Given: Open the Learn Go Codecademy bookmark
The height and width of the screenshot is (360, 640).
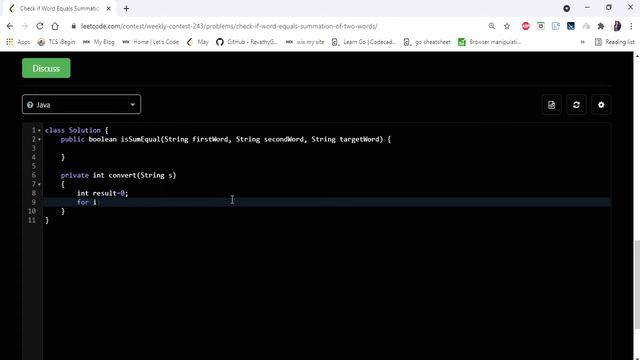Looking at the screenshot, I should point(364,42).
